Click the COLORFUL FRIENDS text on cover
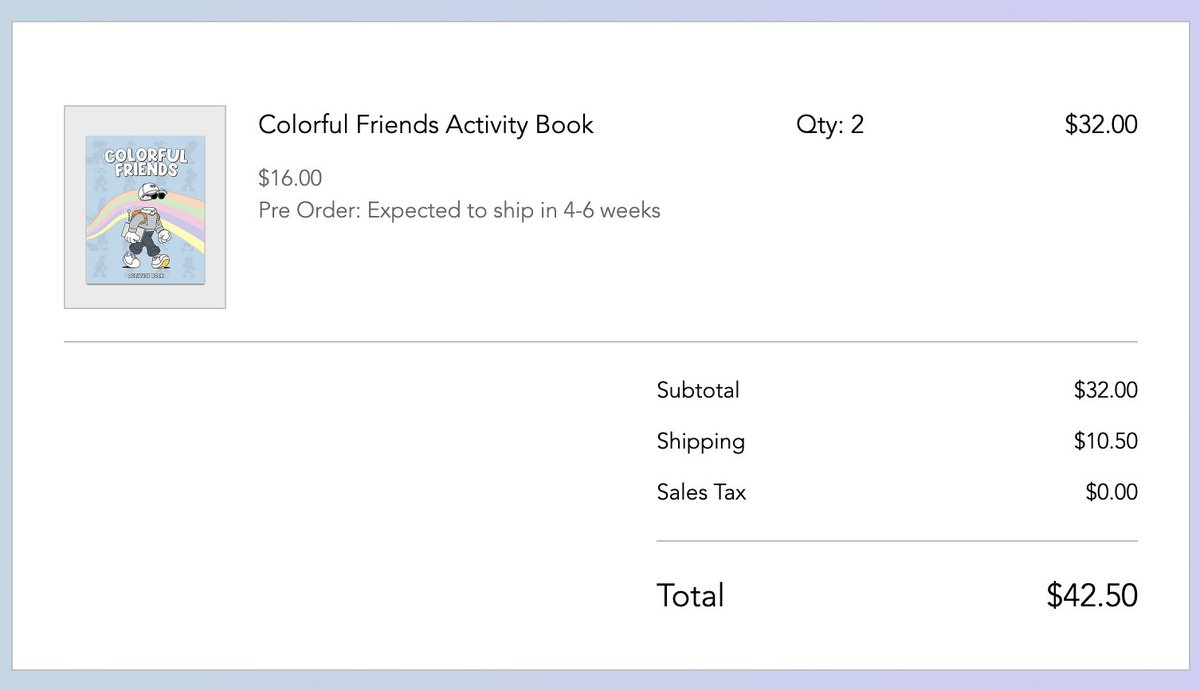Viewport: 1200px width, 690px height. 146,163
